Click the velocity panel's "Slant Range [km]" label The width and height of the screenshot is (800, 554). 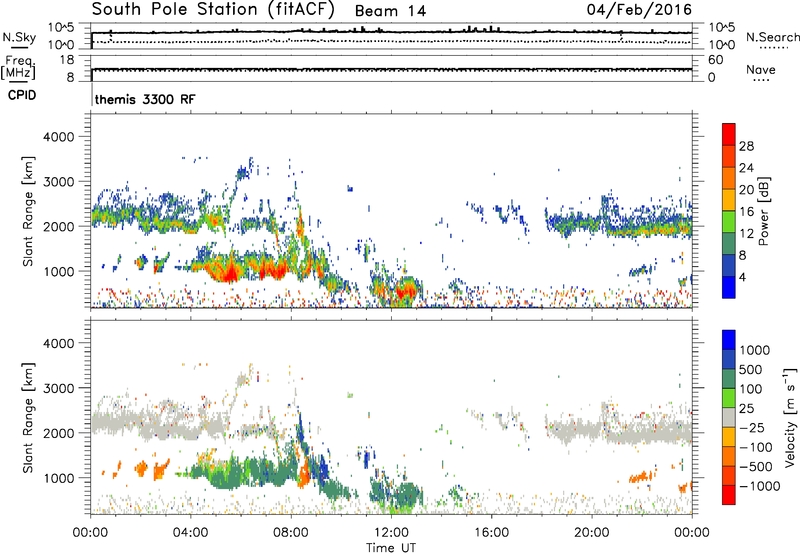pos(28,417)
